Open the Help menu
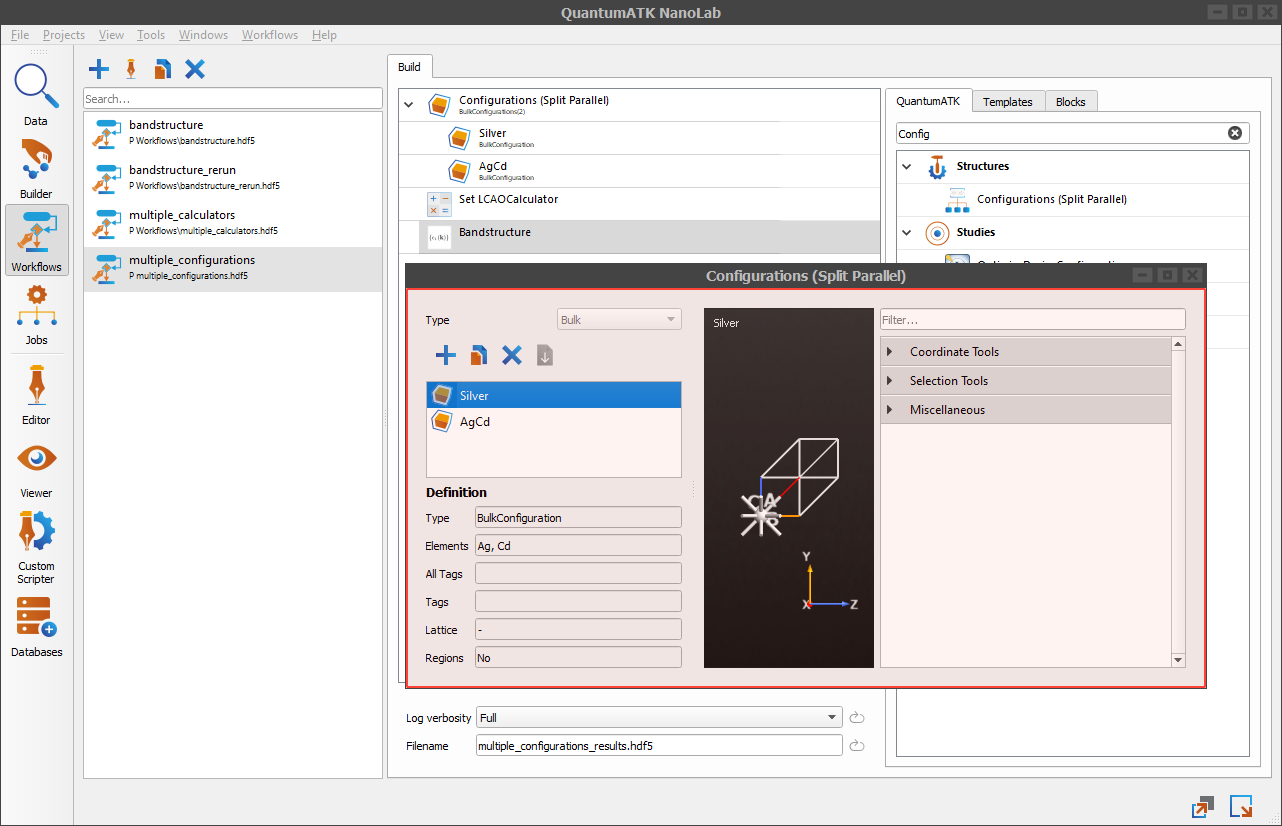Screen dimensions: 1282x826 coord(324,35)
